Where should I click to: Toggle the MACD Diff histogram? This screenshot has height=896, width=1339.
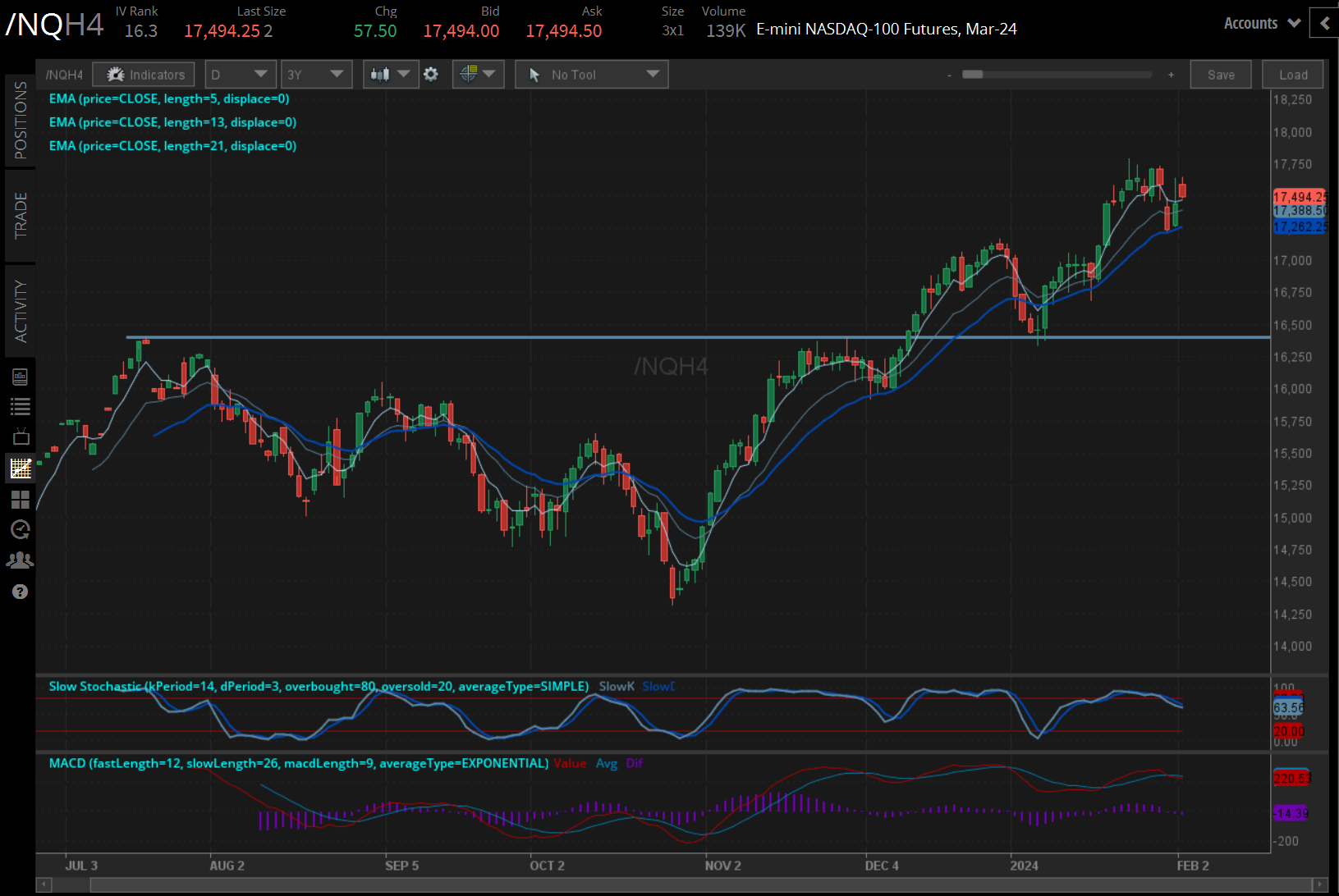[634, 763]
